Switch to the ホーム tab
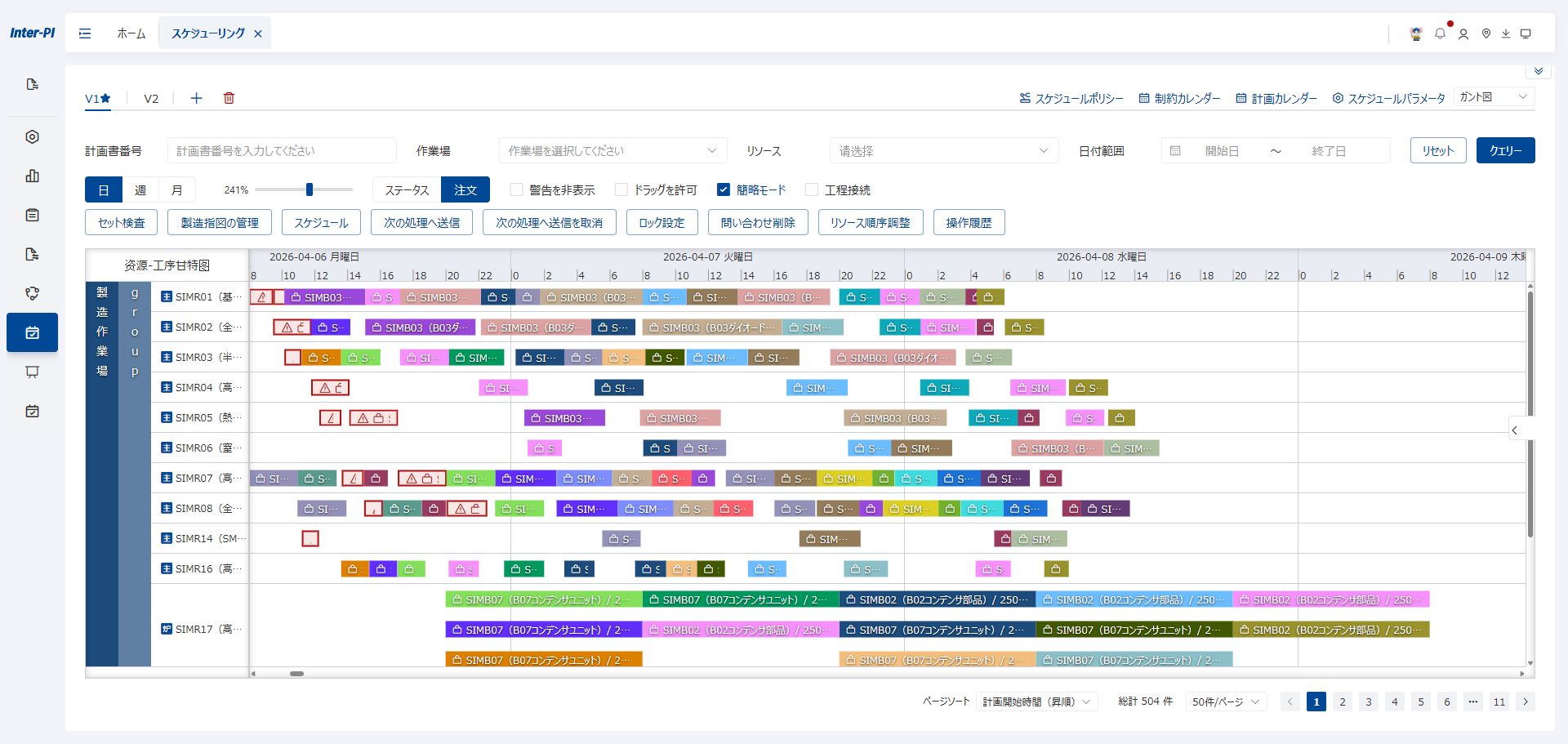 tap(131, 33)
